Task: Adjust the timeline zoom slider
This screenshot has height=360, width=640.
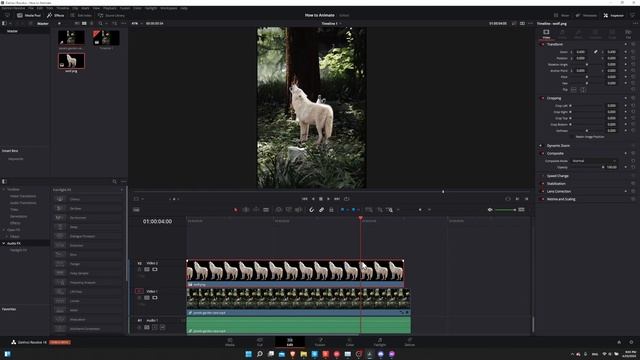Action: pyautogui.click(x=505, y=210)
